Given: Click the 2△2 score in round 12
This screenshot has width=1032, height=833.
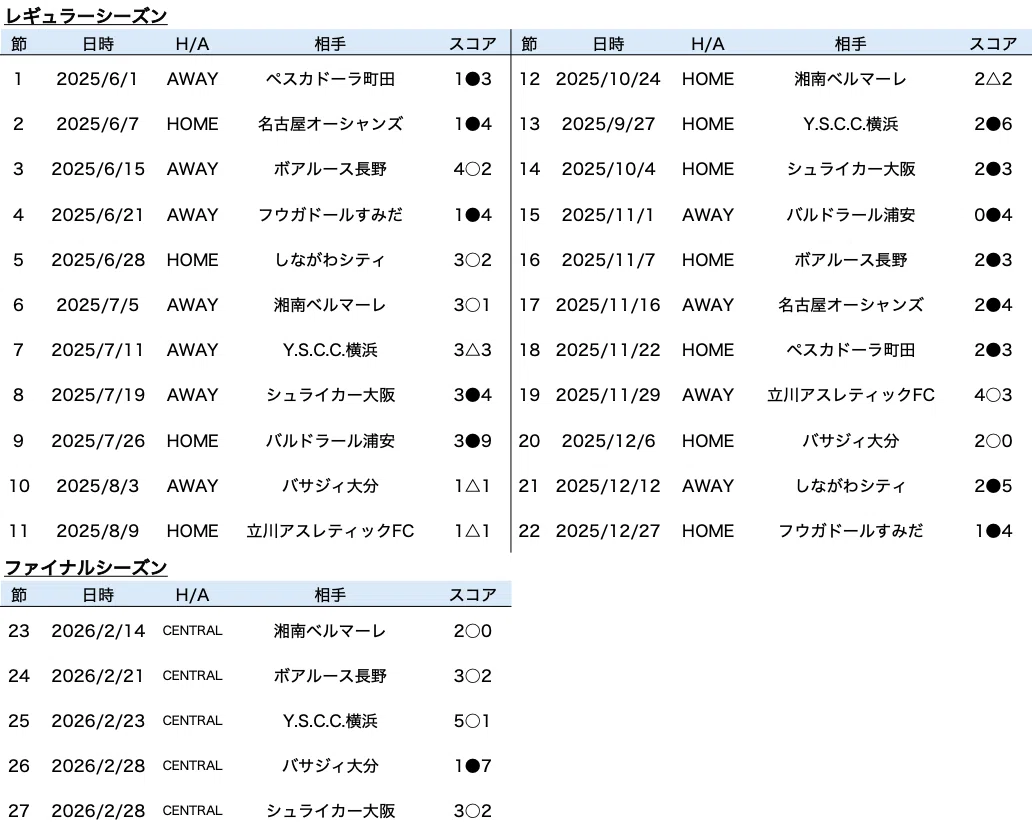Looking at the screenshot, I should point(993,79).
